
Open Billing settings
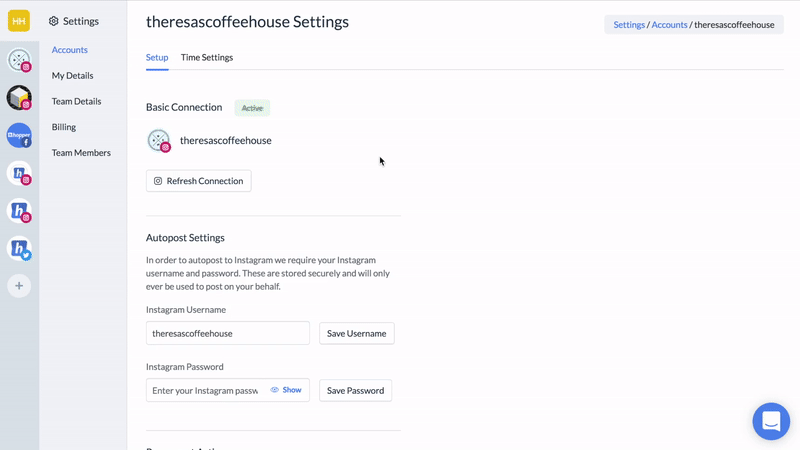pyautogui.click(x=64, y=127)
